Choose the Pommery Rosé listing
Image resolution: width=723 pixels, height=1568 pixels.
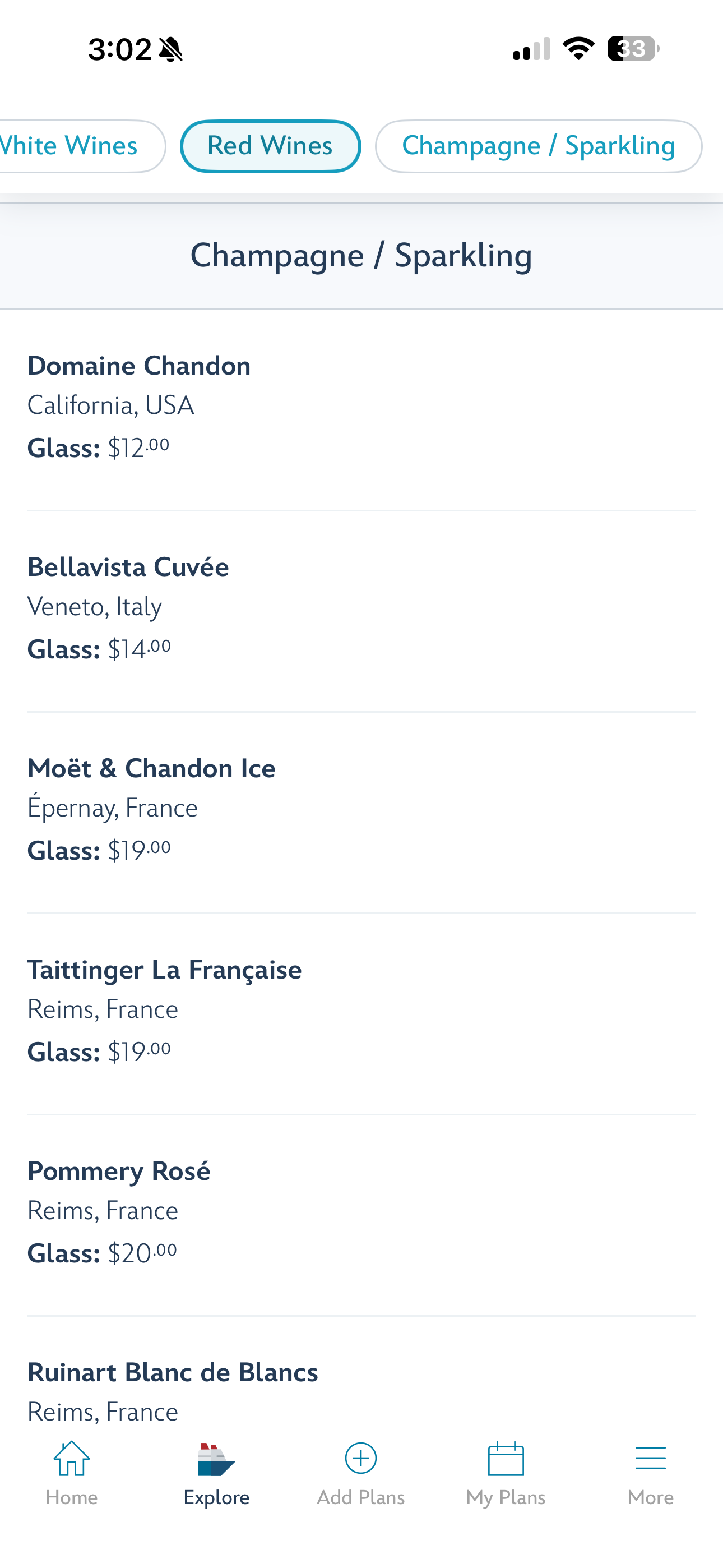[x=119, y=1171]
